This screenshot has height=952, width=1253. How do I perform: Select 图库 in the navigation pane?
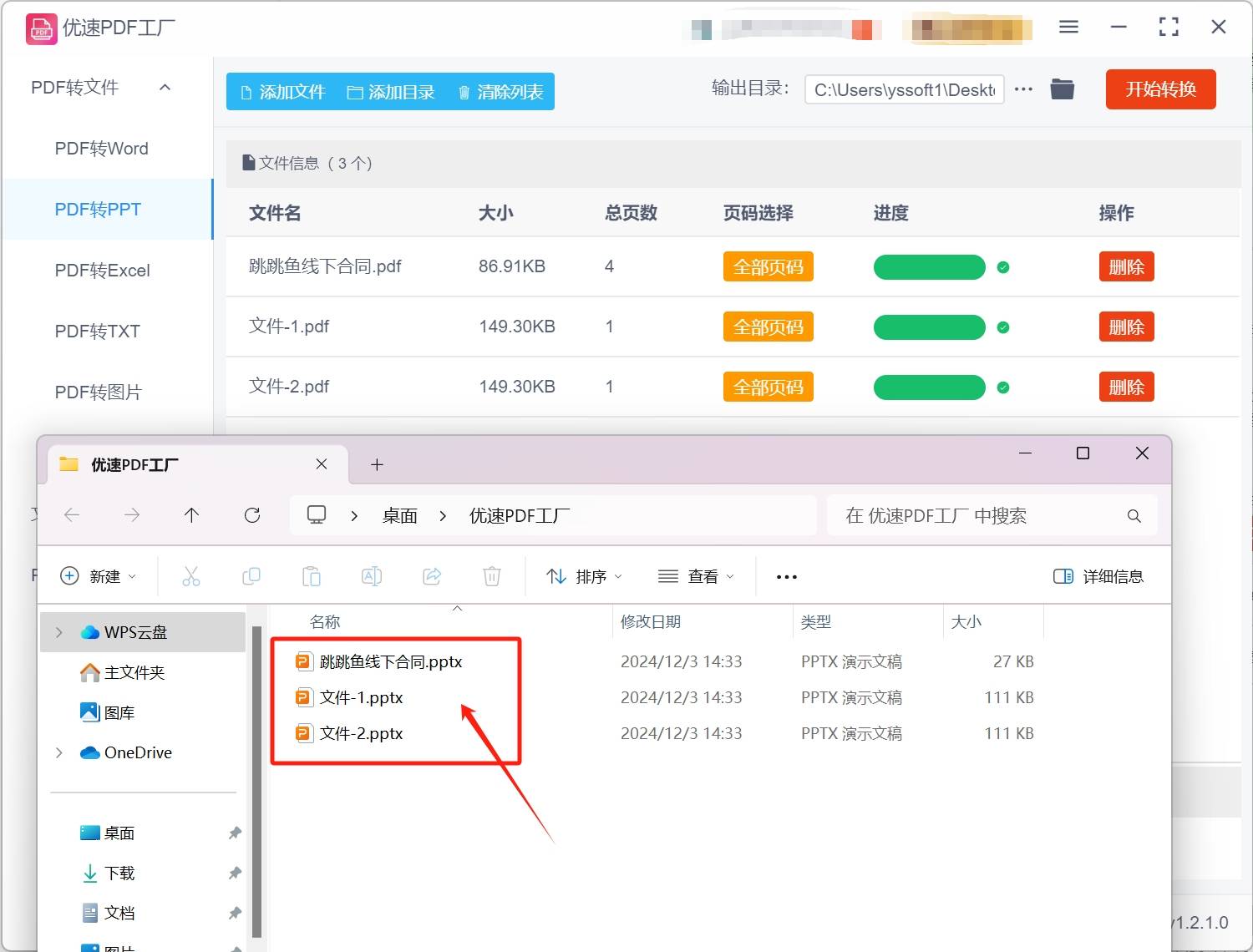108,712
